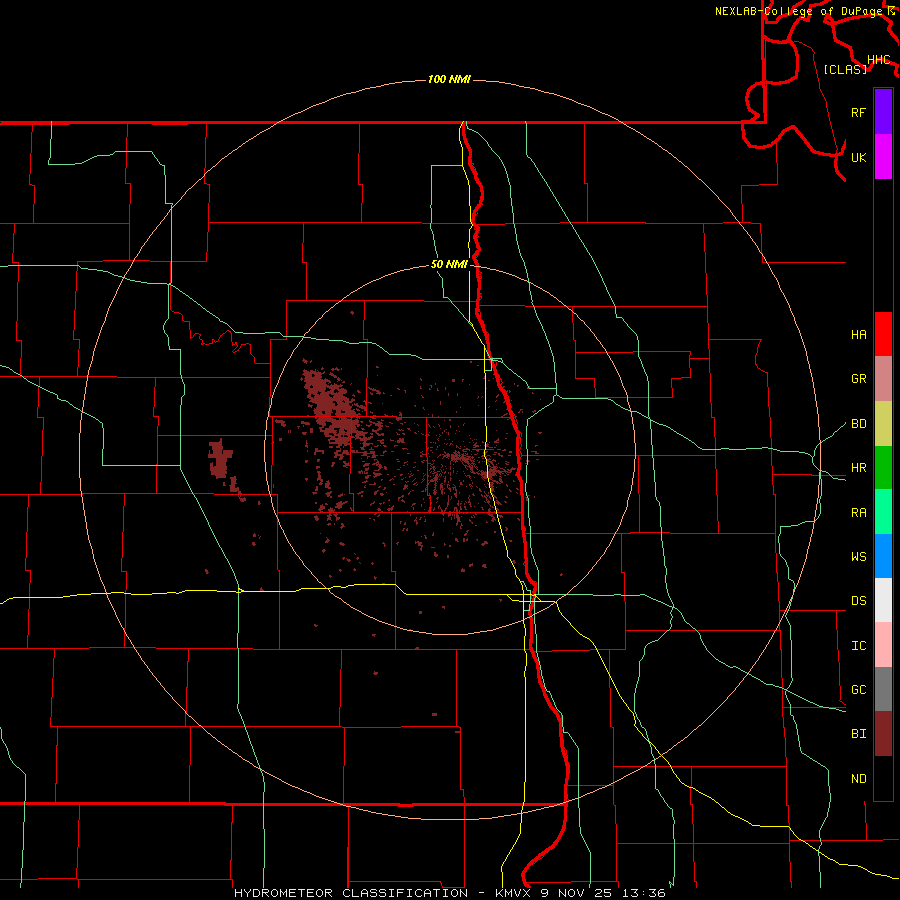900x900 pixels.
Task: Click the BI legend label
Action: [858, 734]
